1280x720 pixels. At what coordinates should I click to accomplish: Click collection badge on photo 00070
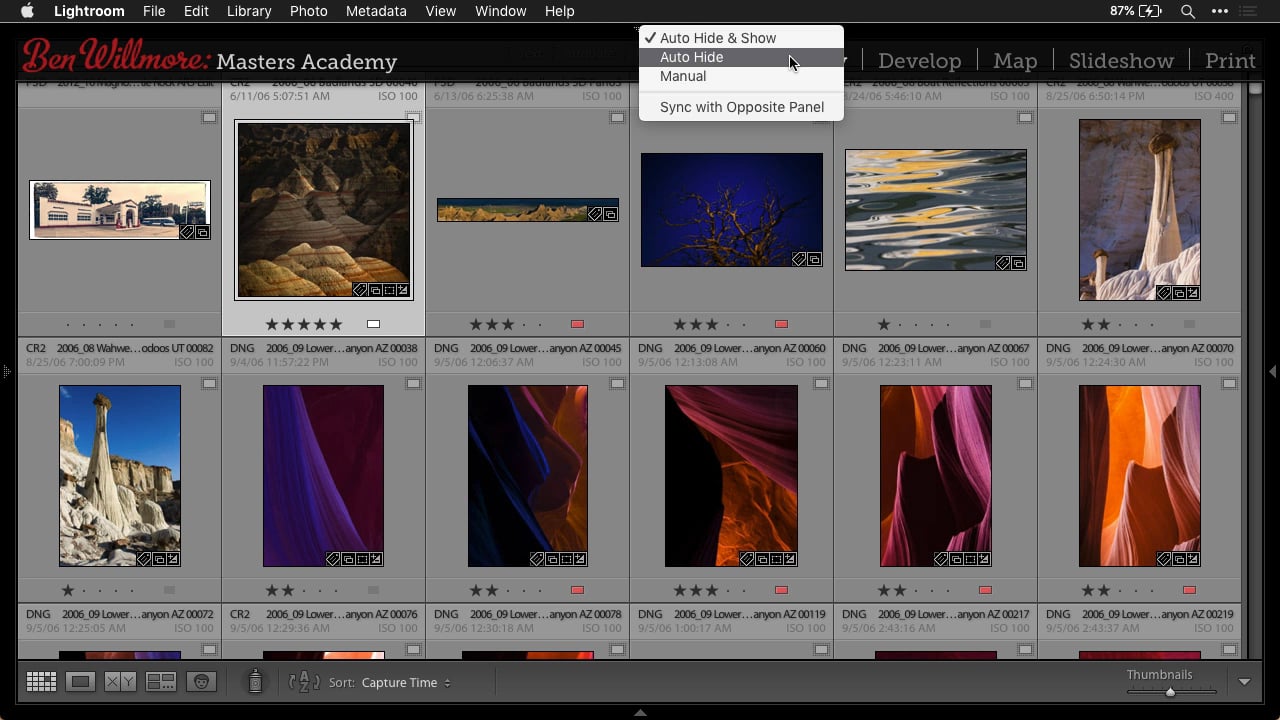[x=1177, y=559]
